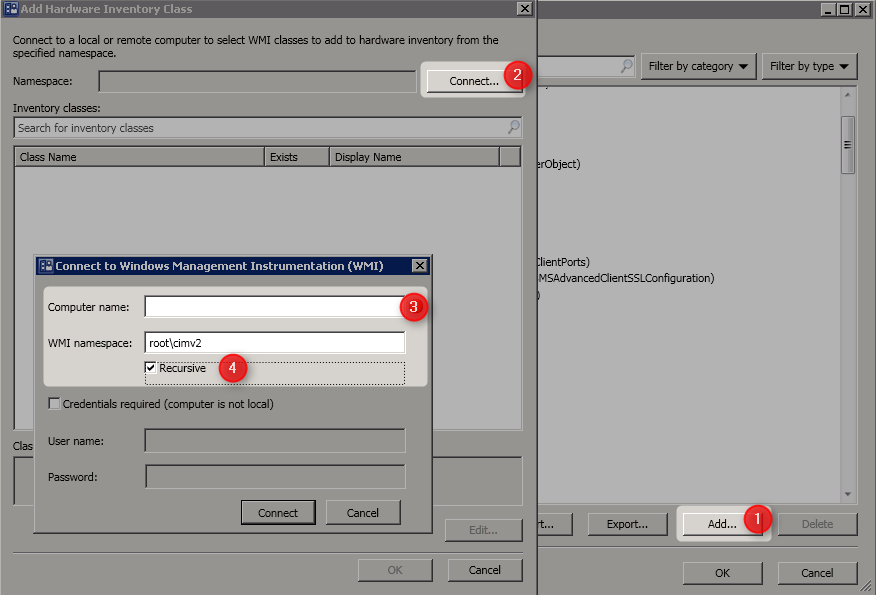Click the magnifier icon beside Filter by category
Viewport: 876px width, 595px height.
(x=627, y=66)
